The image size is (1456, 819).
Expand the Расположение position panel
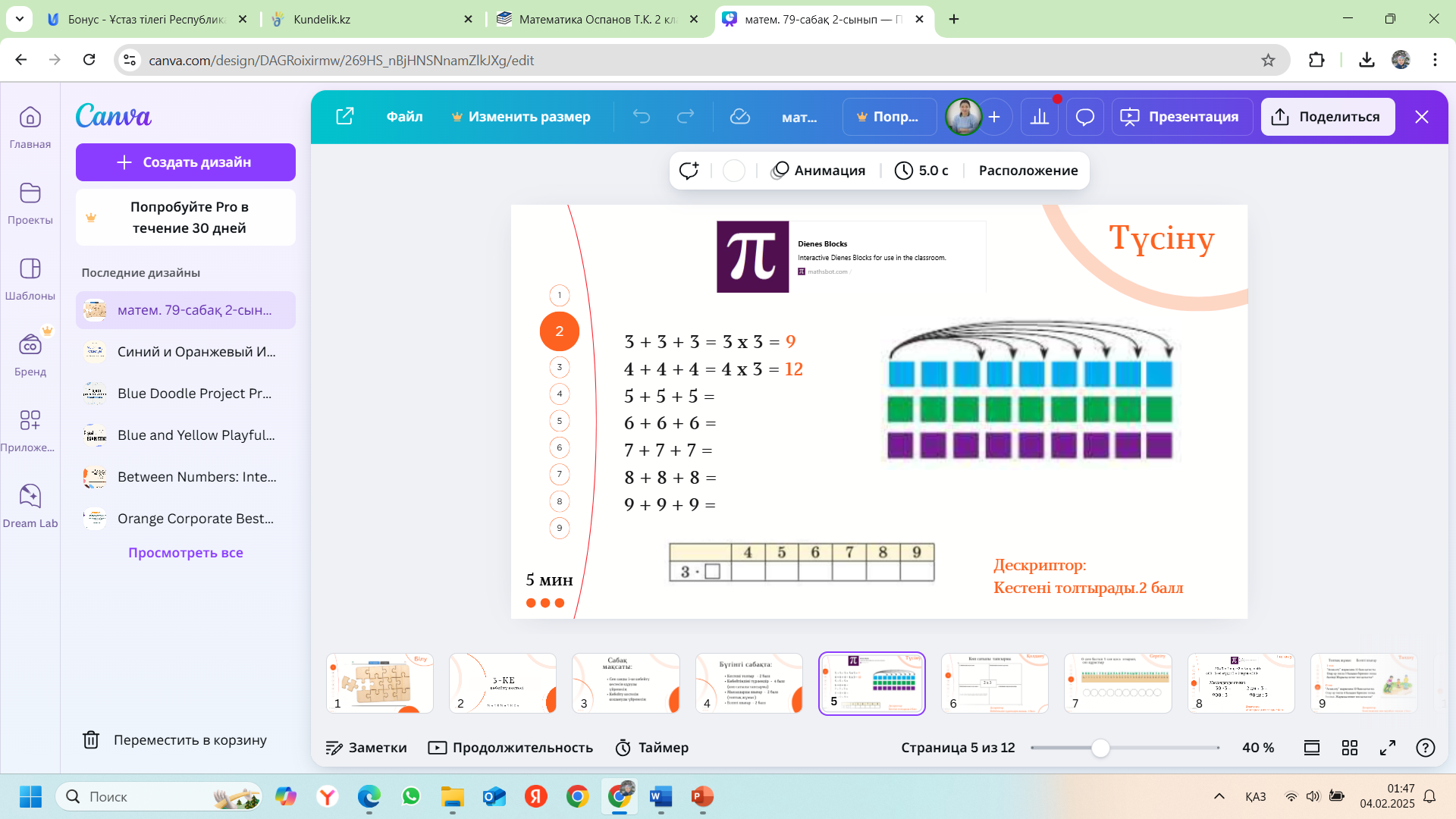[1028, 171]
